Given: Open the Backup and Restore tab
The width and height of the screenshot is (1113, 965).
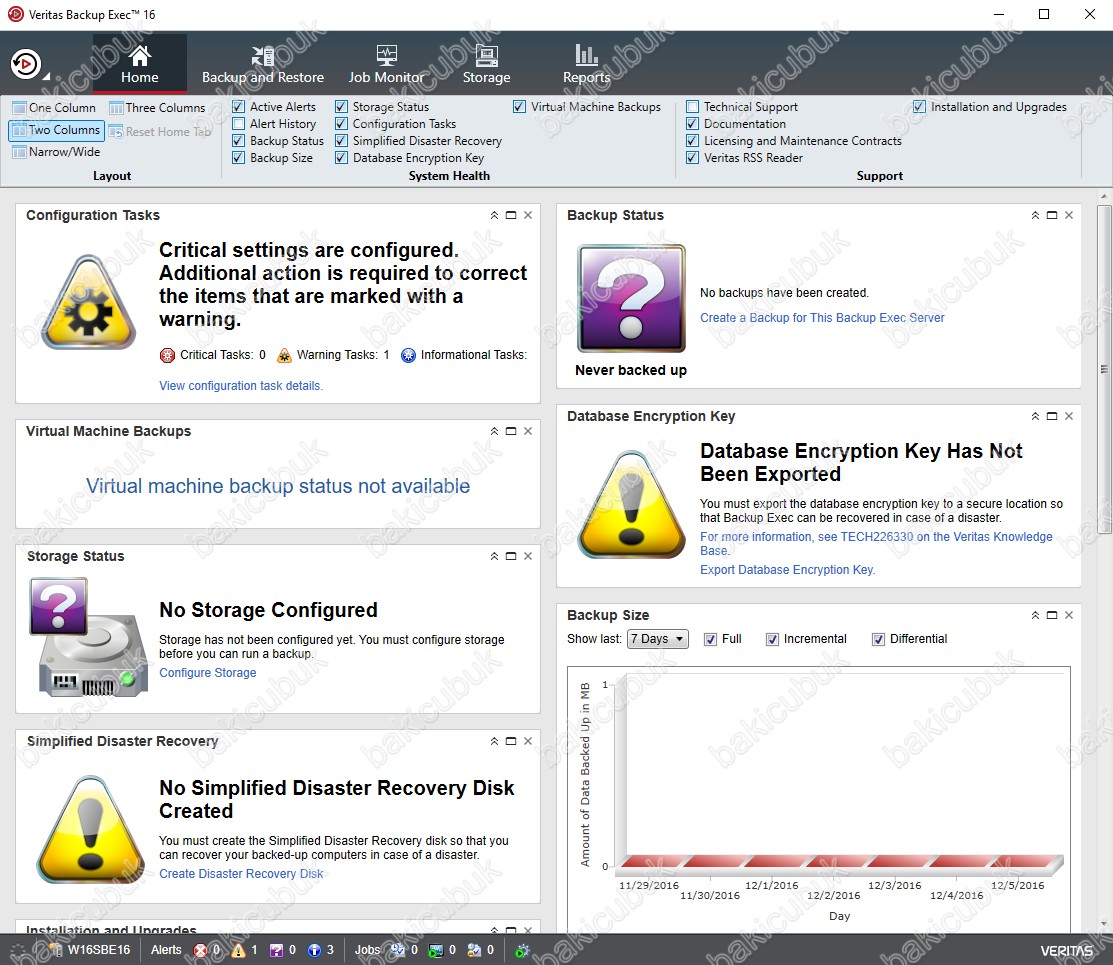Looking at the screenshot, I should tap(263, 64).
